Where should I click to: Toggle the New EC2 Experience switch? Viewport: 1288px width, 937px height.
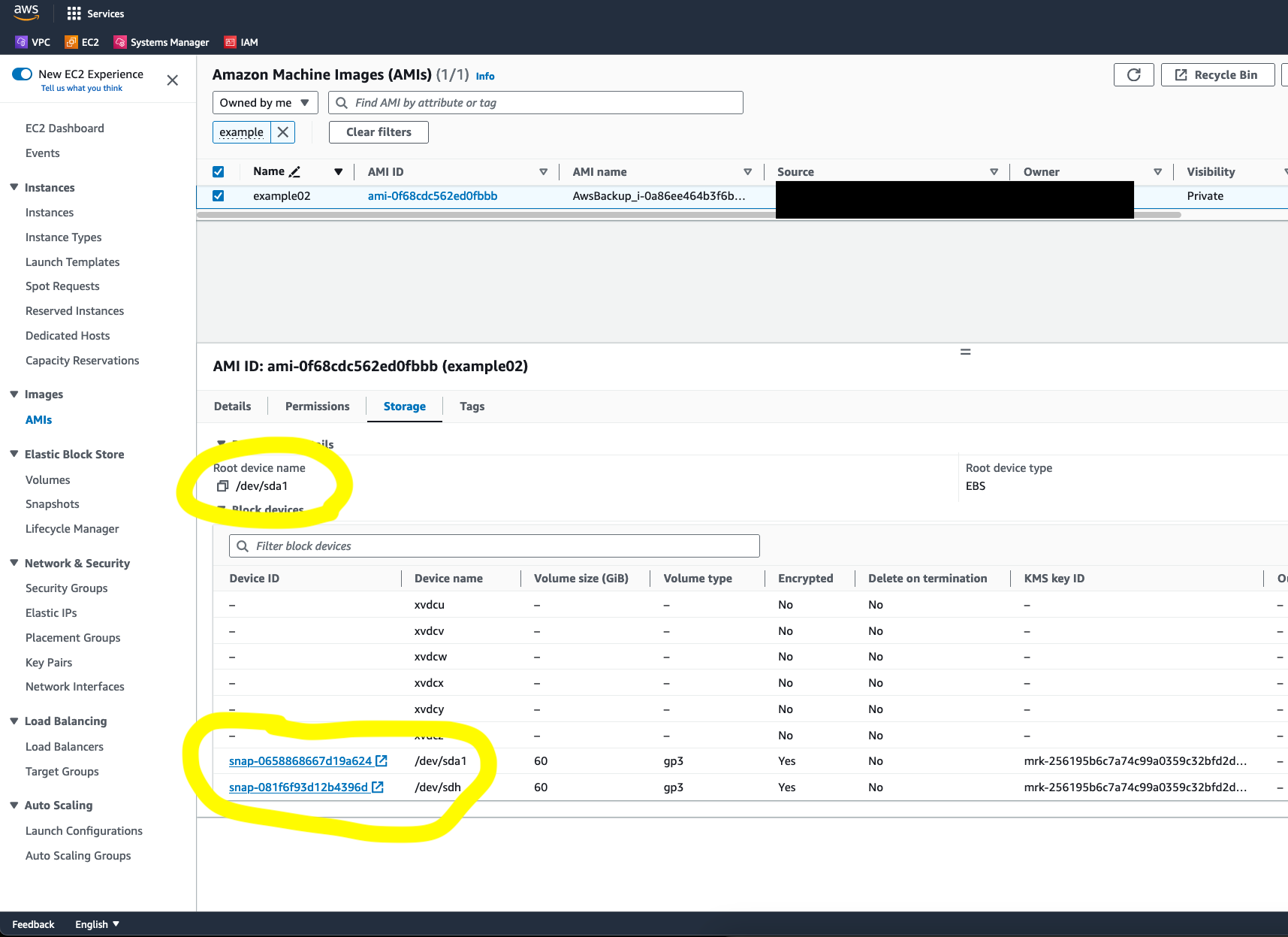pyautogui.click(x=22, y=74)
